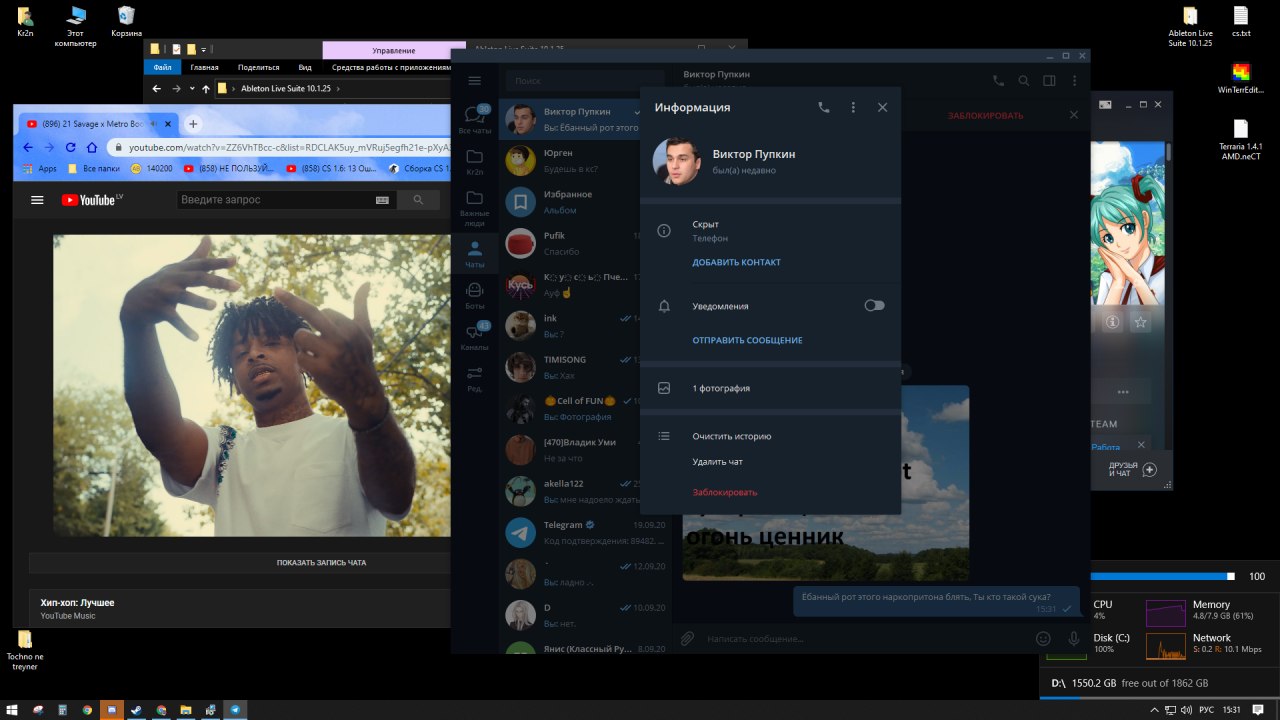
Task: Open the Kr2n folder in Telegram sidebar
Action: point(475,163)
